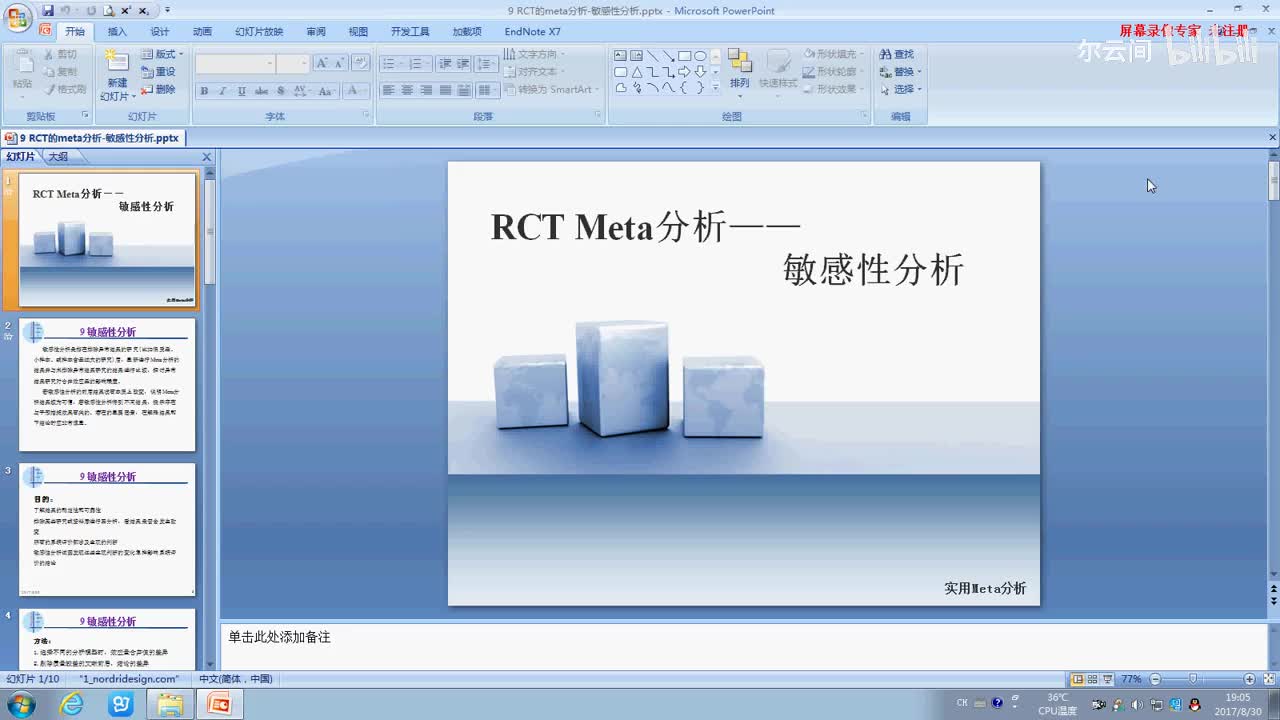Open the Font dialog launcher
Viewport: 1280px width, 720px height.
pos(366,115)
